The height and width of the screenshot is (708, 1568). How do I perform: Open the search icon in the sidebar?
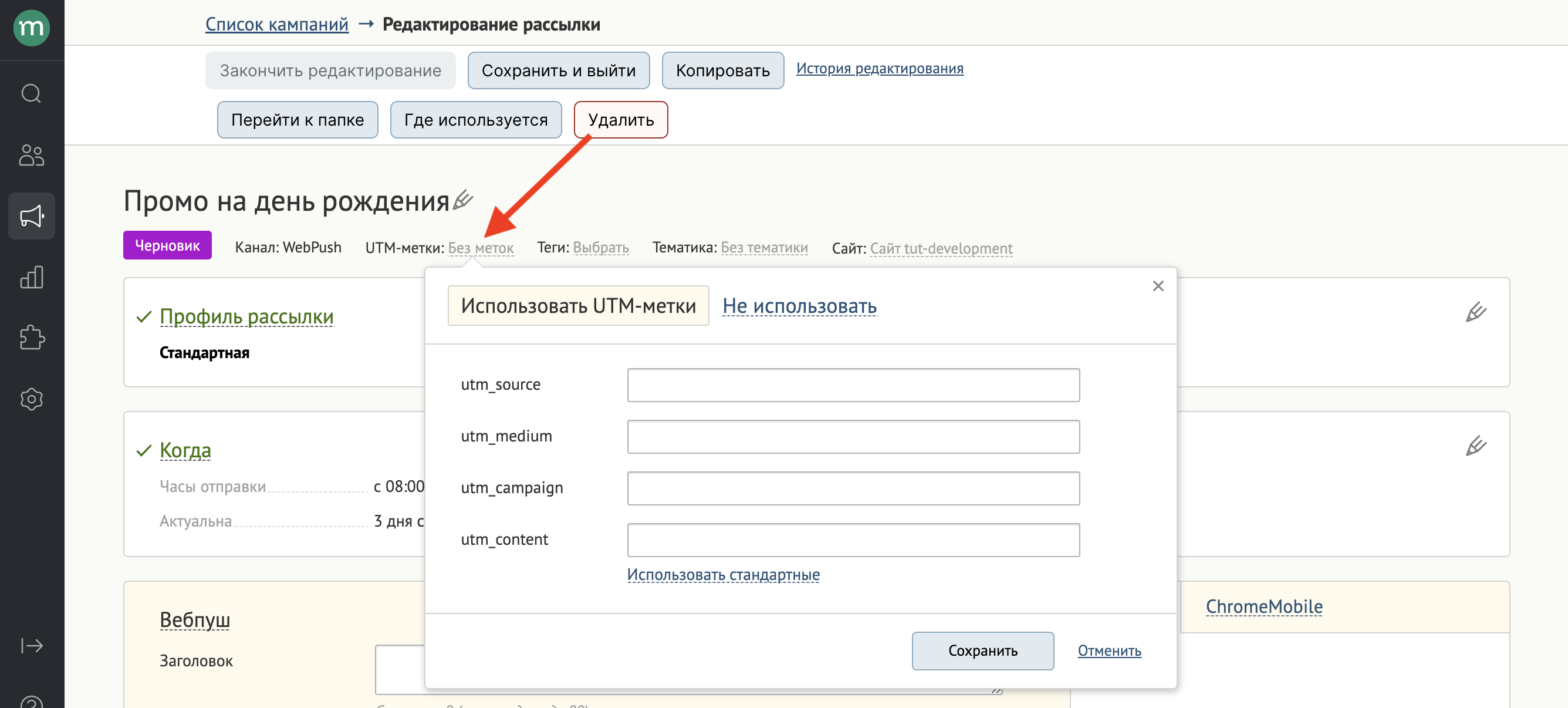coord(32,94)
